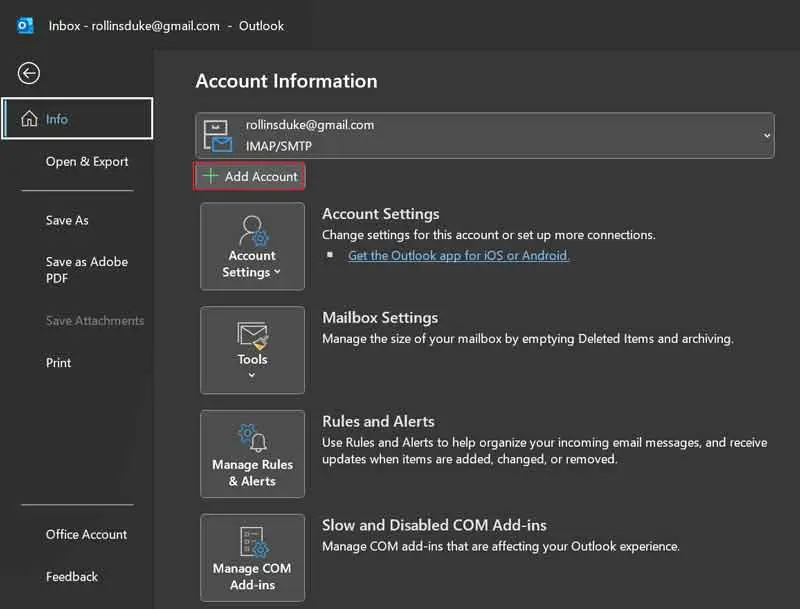Click the Slow and Disabled COM Add-ins heading
The height and width of the screenshot is (609, 800).
434,525
